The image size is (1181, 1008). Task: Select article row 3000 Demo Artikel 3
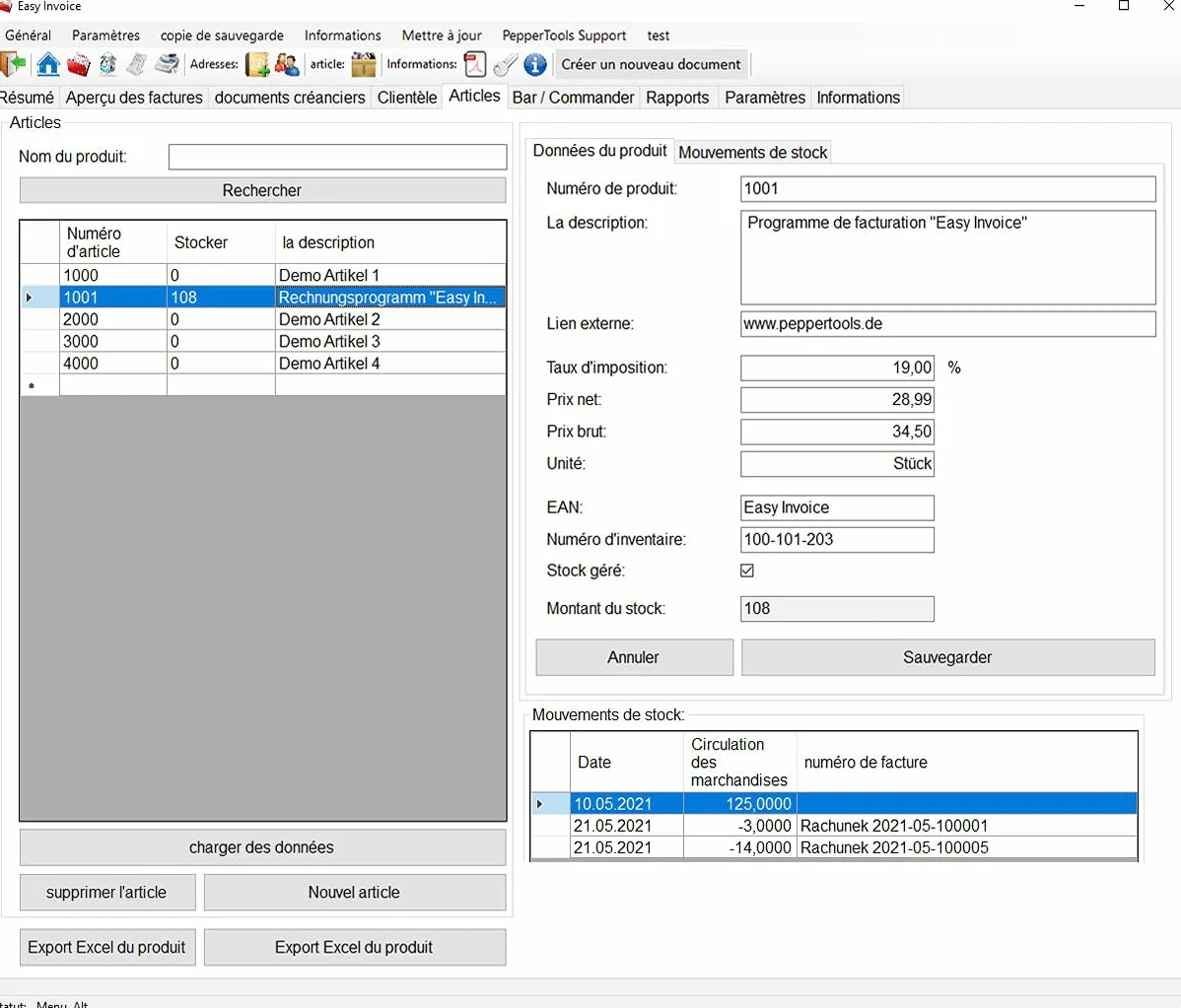point(263,342)
